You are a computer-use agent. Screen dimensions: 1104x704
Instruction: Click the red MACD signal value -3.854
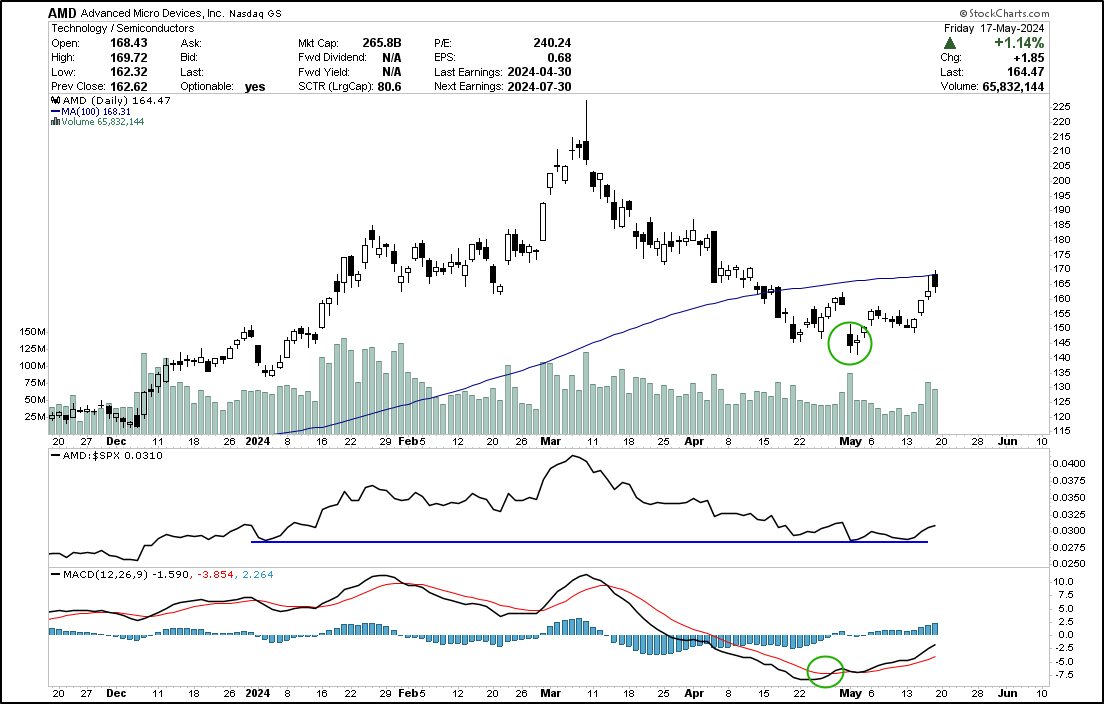(x=213, y=574)
